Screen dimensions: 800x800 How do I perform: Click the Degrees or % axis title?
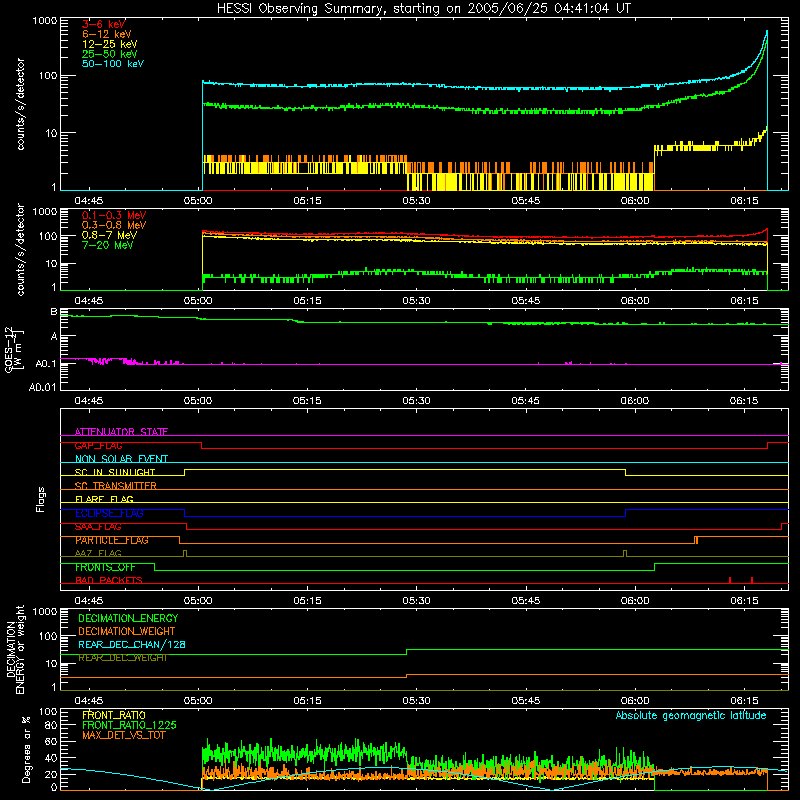click(26, 749)
